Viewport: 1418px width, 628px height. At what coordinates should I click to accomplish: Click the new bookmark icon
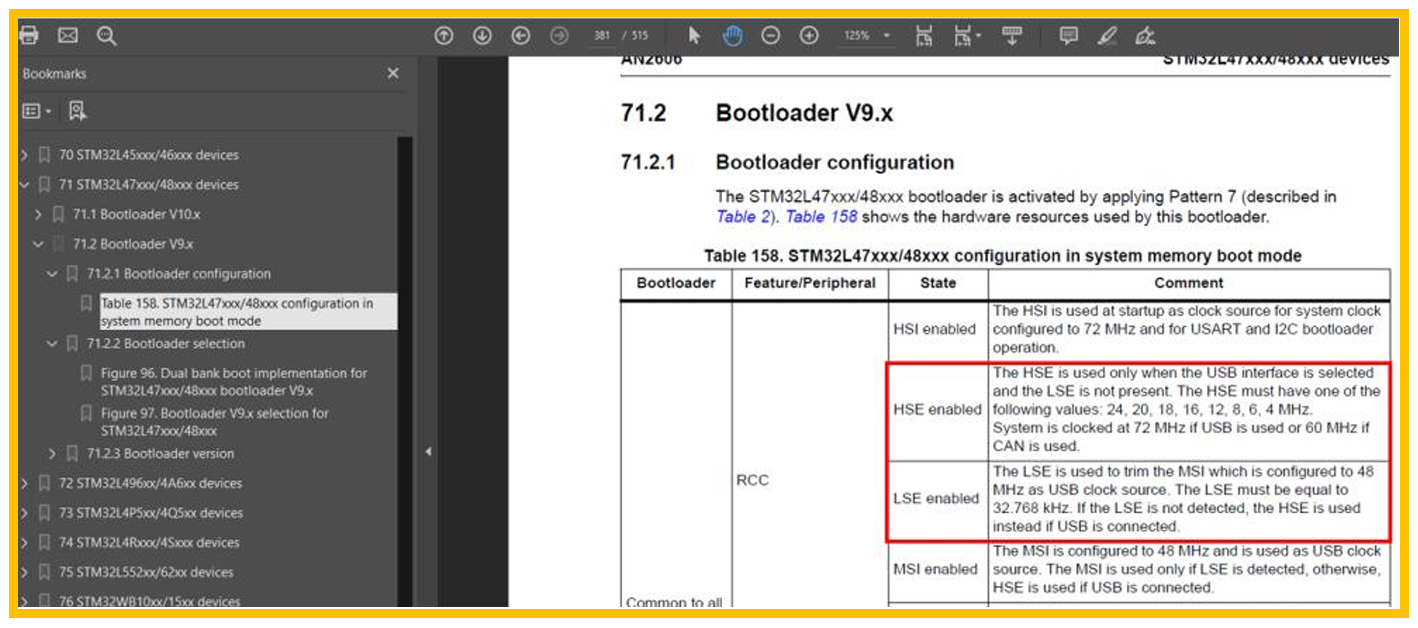click(x=77, y=111)
